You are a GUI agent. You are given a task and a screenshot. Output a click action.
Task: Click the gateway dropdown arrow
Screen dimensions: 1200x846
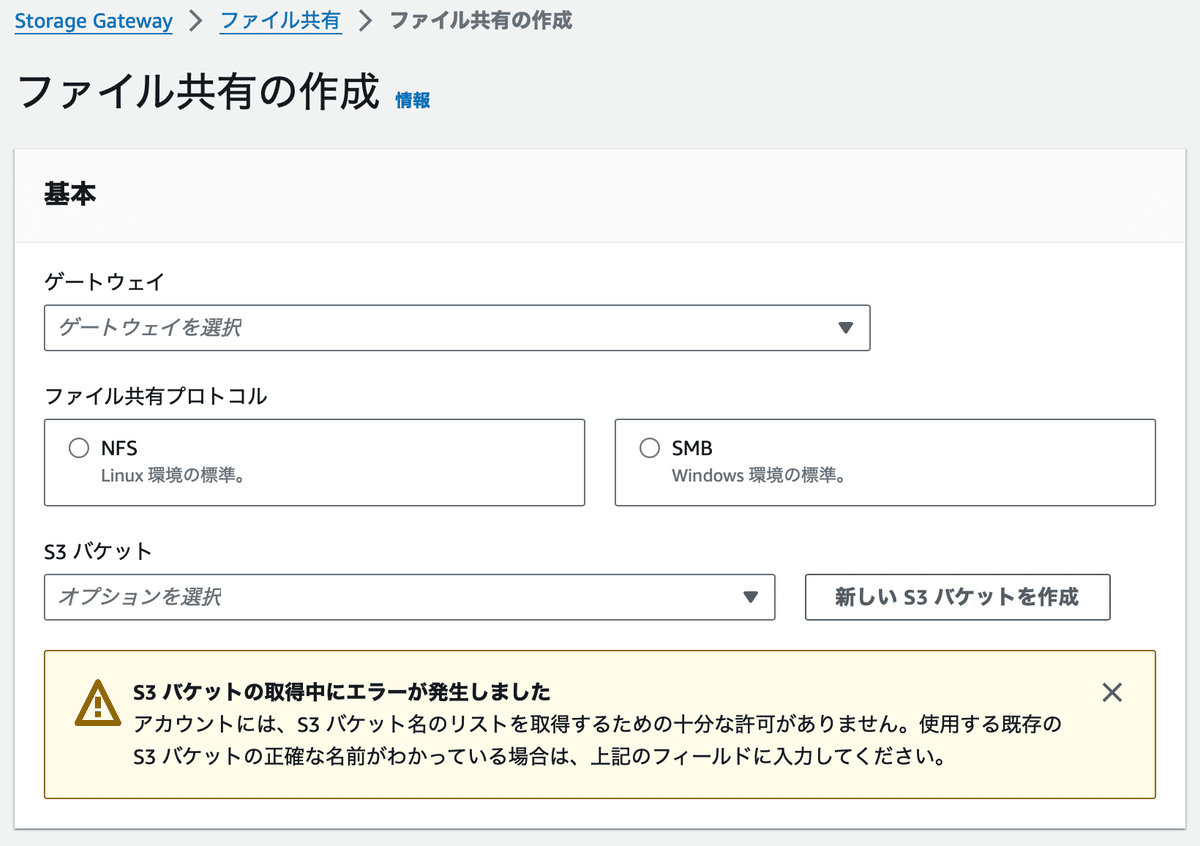tap(846, 328)
